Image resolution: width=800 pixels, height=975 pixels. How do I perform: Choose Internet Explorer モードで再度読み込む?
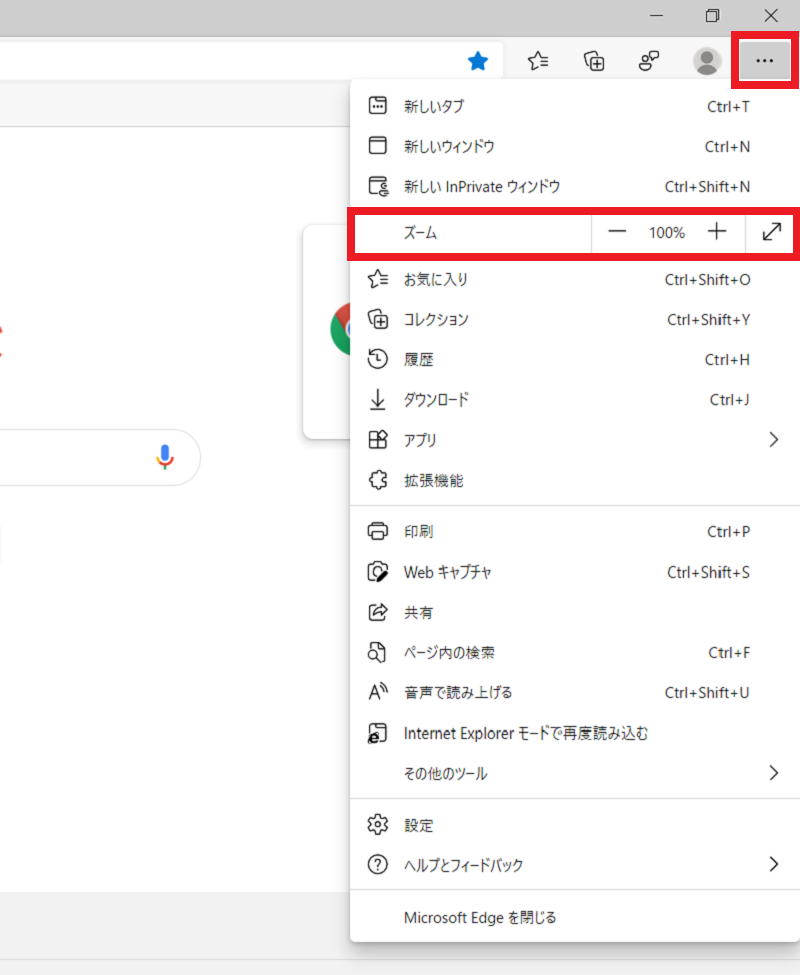tap(575, 733)
